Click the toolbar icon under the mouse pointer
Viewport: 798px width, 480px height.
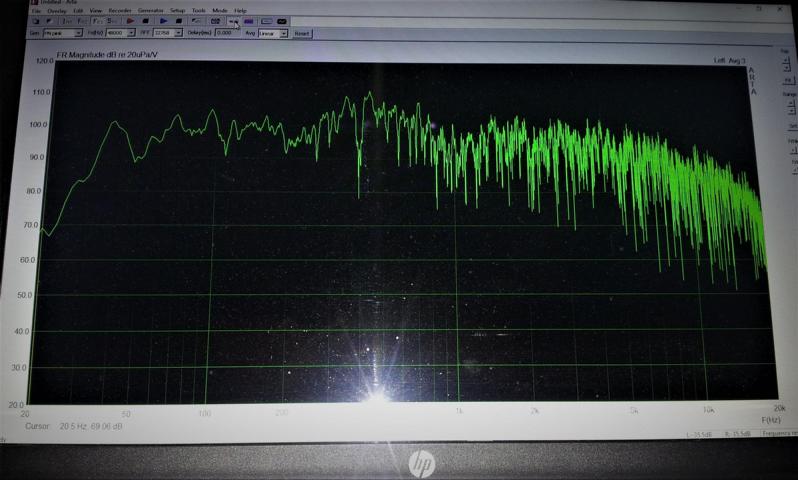point(233,21)
